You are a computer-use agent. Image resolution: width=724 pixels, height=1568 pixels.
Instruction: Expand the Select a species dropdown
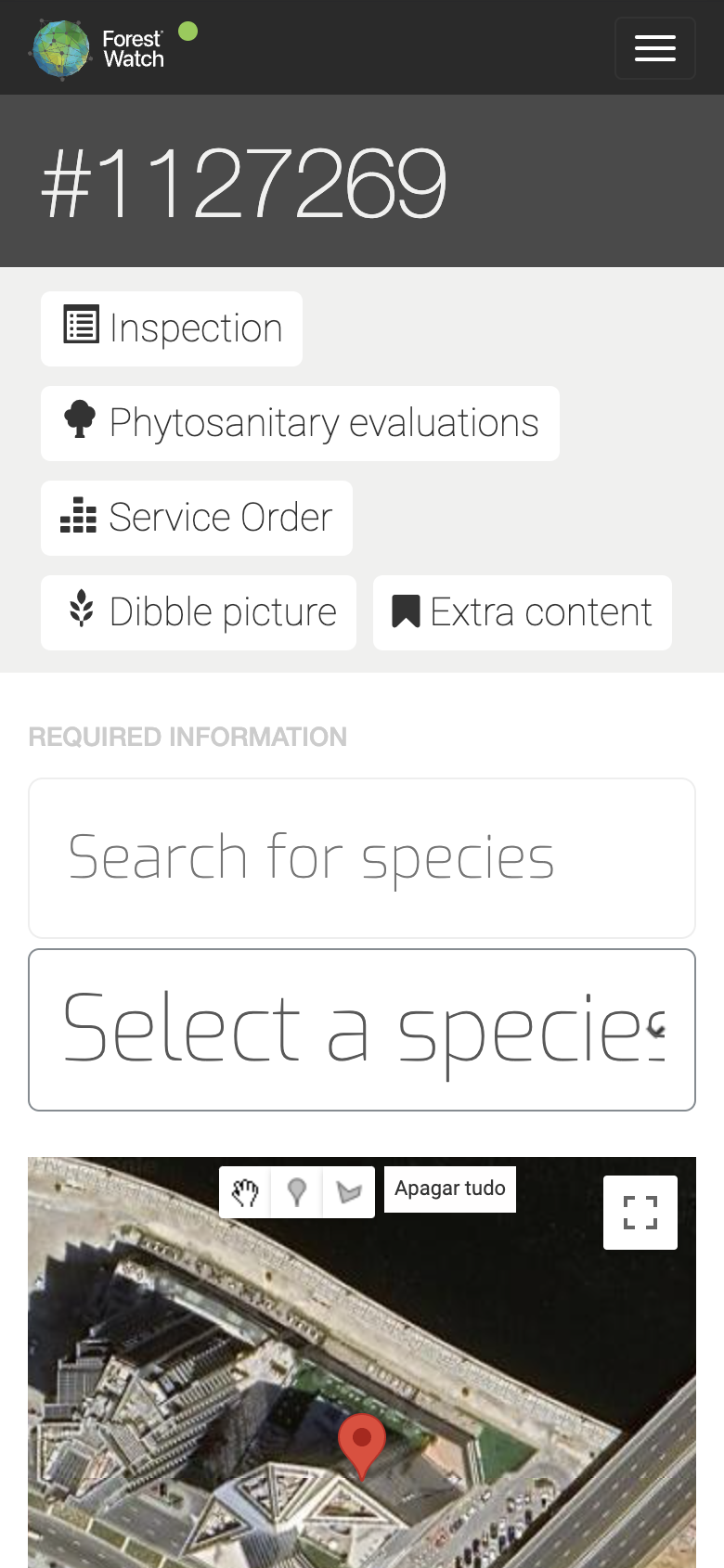click(362, 1030)
